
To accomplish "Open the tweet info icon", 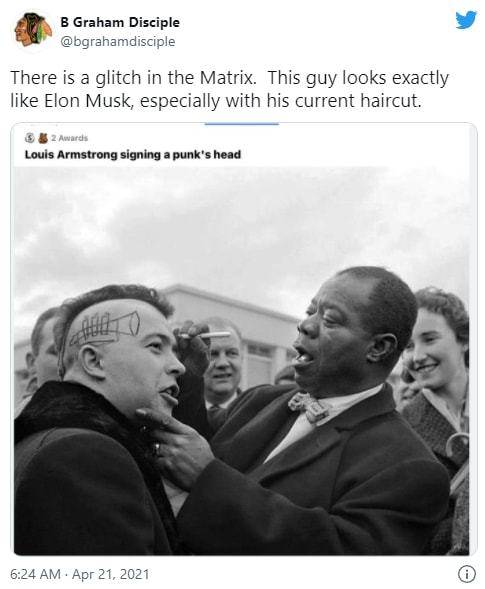I will pos(467,574).
